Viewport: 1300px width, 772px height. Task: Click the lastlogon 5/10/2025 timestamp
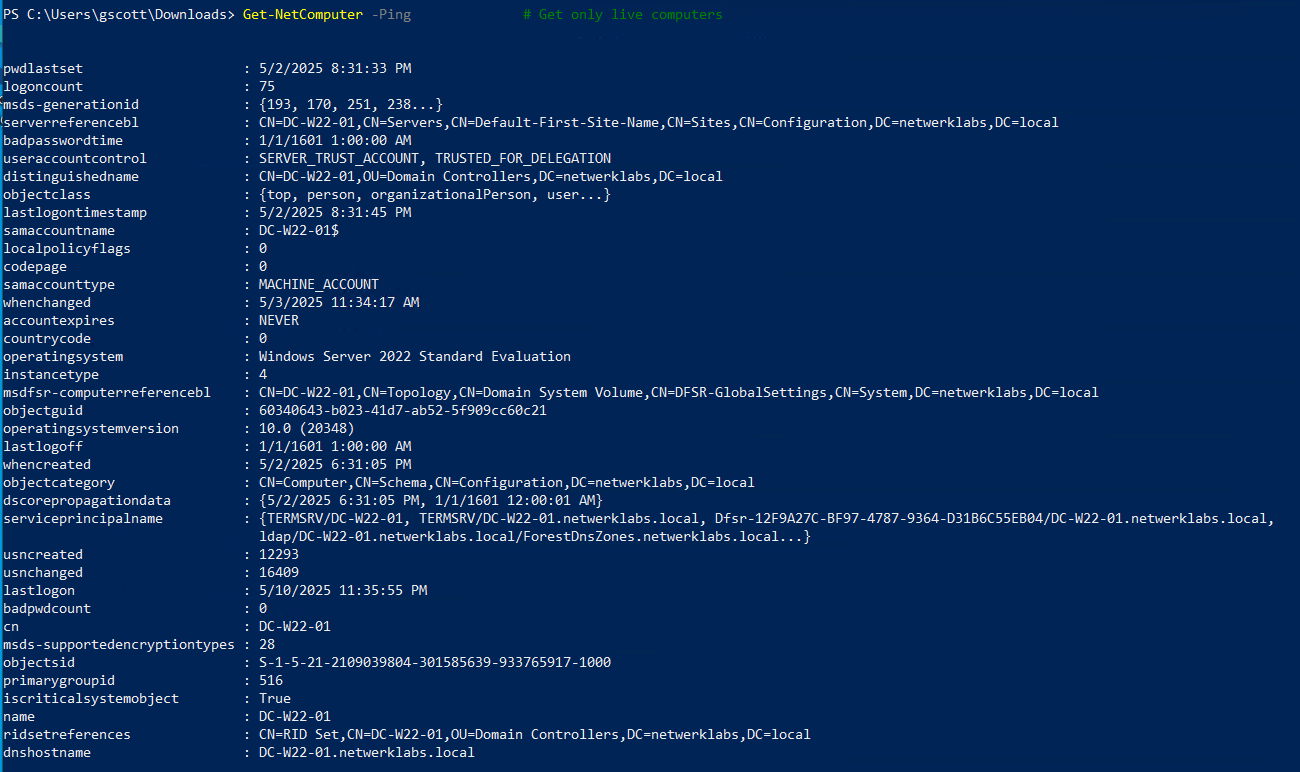click(x=342, y=591)
